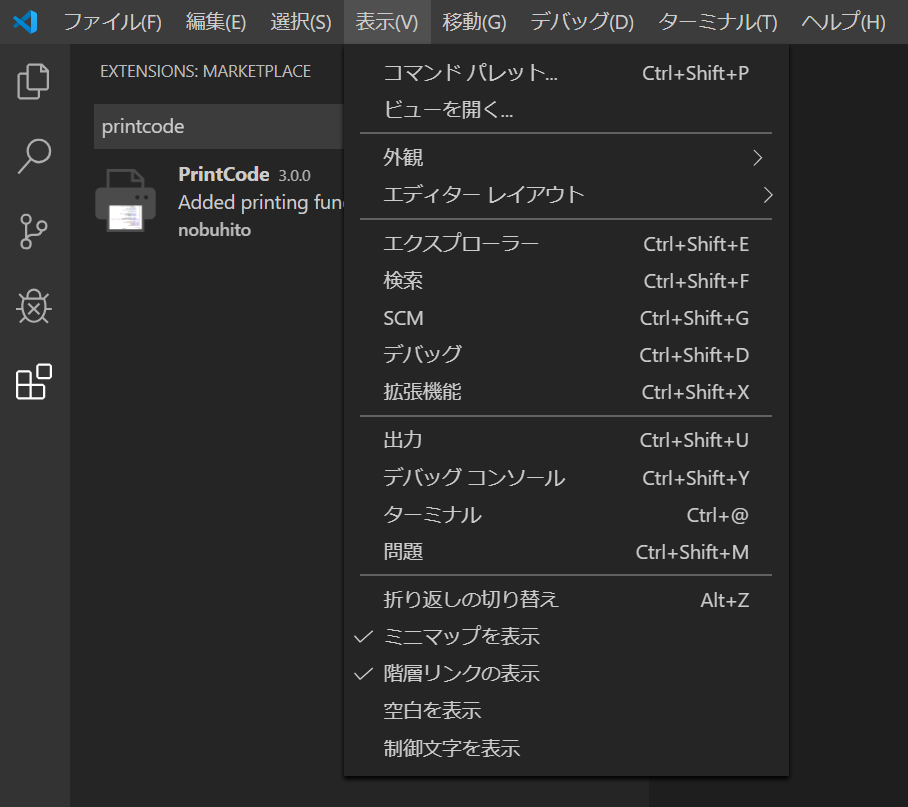
Task: Click the printcode search input field
Action: (x=218, y=126)
